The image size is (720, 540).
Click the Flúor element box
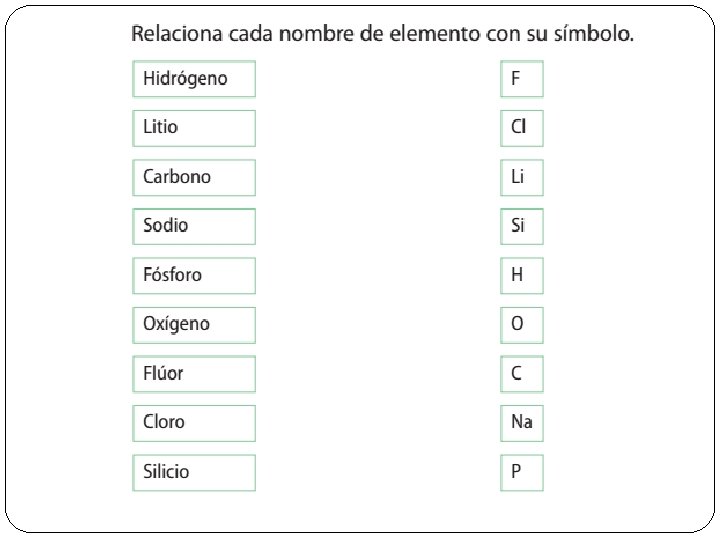point(194,374)
